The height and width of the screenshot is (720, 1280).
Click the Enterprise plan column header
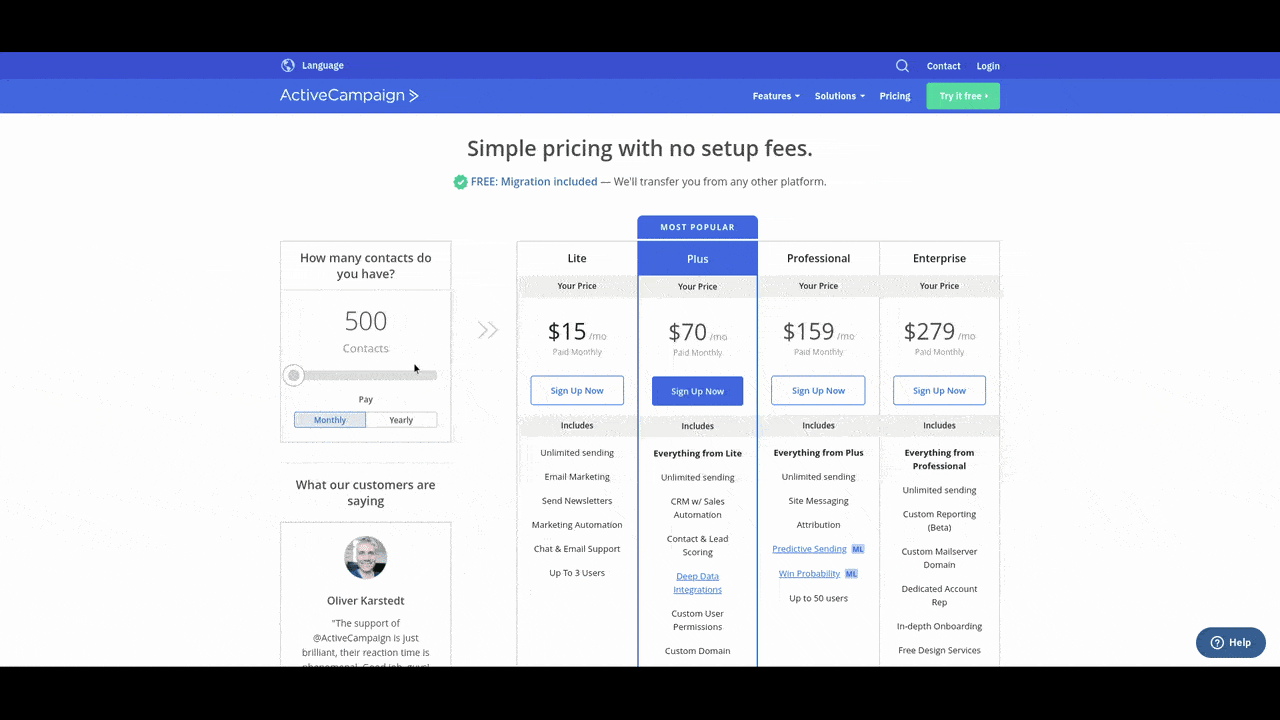pos(939,258)
